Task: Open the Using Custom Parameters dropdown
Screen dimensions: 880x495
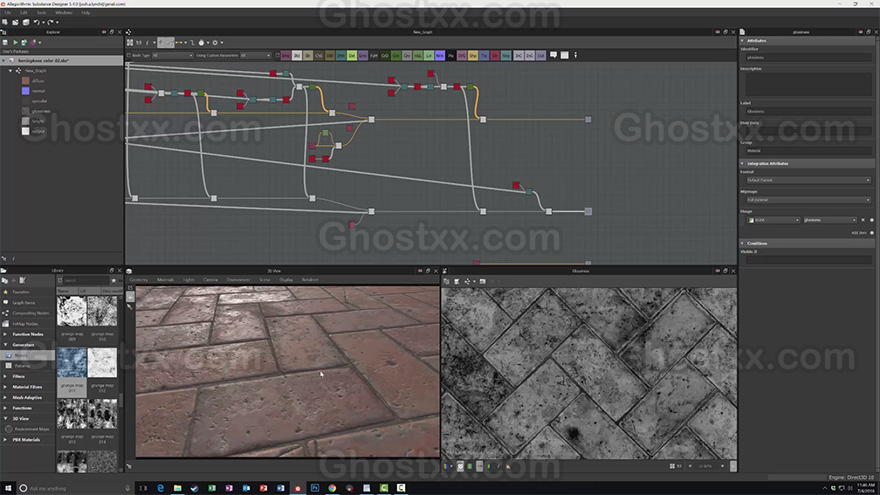Action: 256,56
